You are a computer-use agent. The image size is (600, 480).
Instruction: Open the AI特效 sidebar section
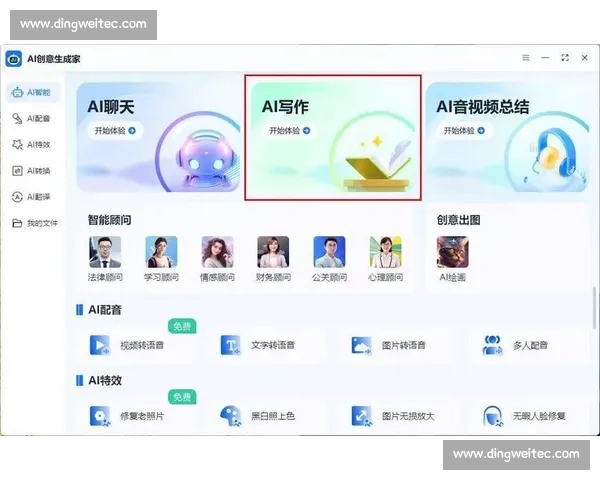[x=33, y=145]
